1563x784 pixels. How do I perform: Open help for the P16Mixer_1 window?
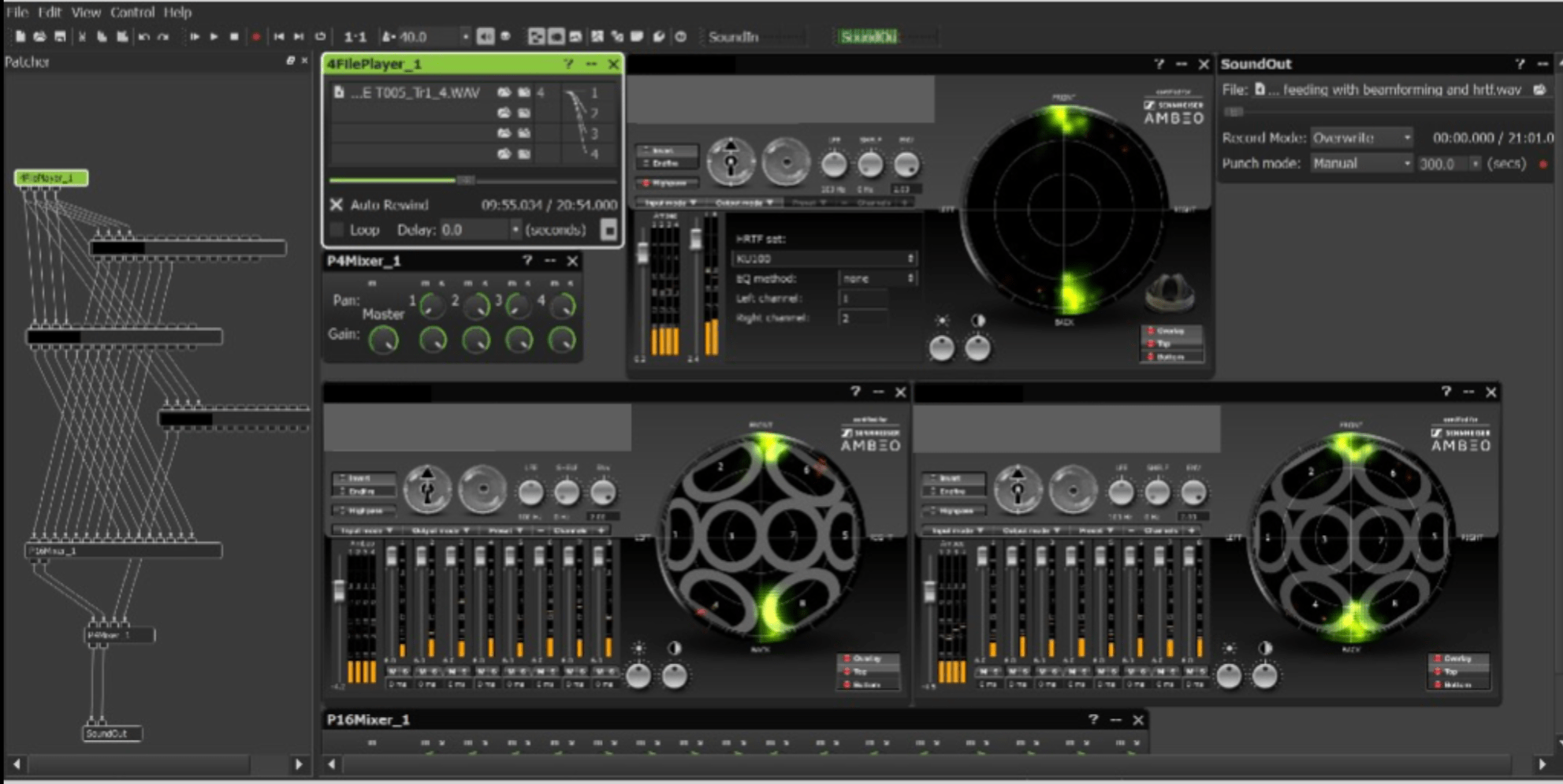point(1092,719)
